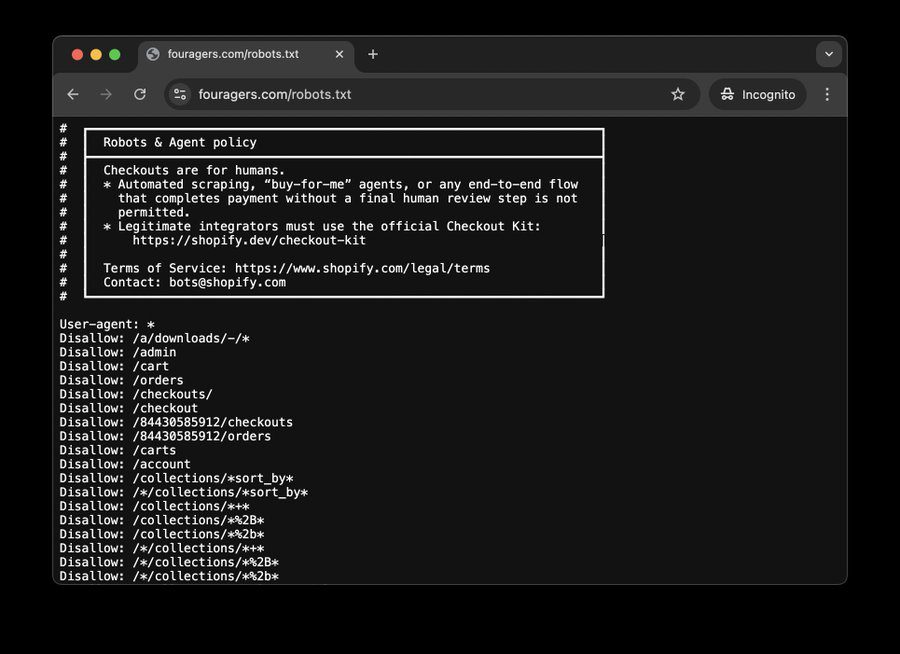Expand the tab search dropdown chevron
The width and height of the screenshot is (900, 654).
[x=828, y=54]
